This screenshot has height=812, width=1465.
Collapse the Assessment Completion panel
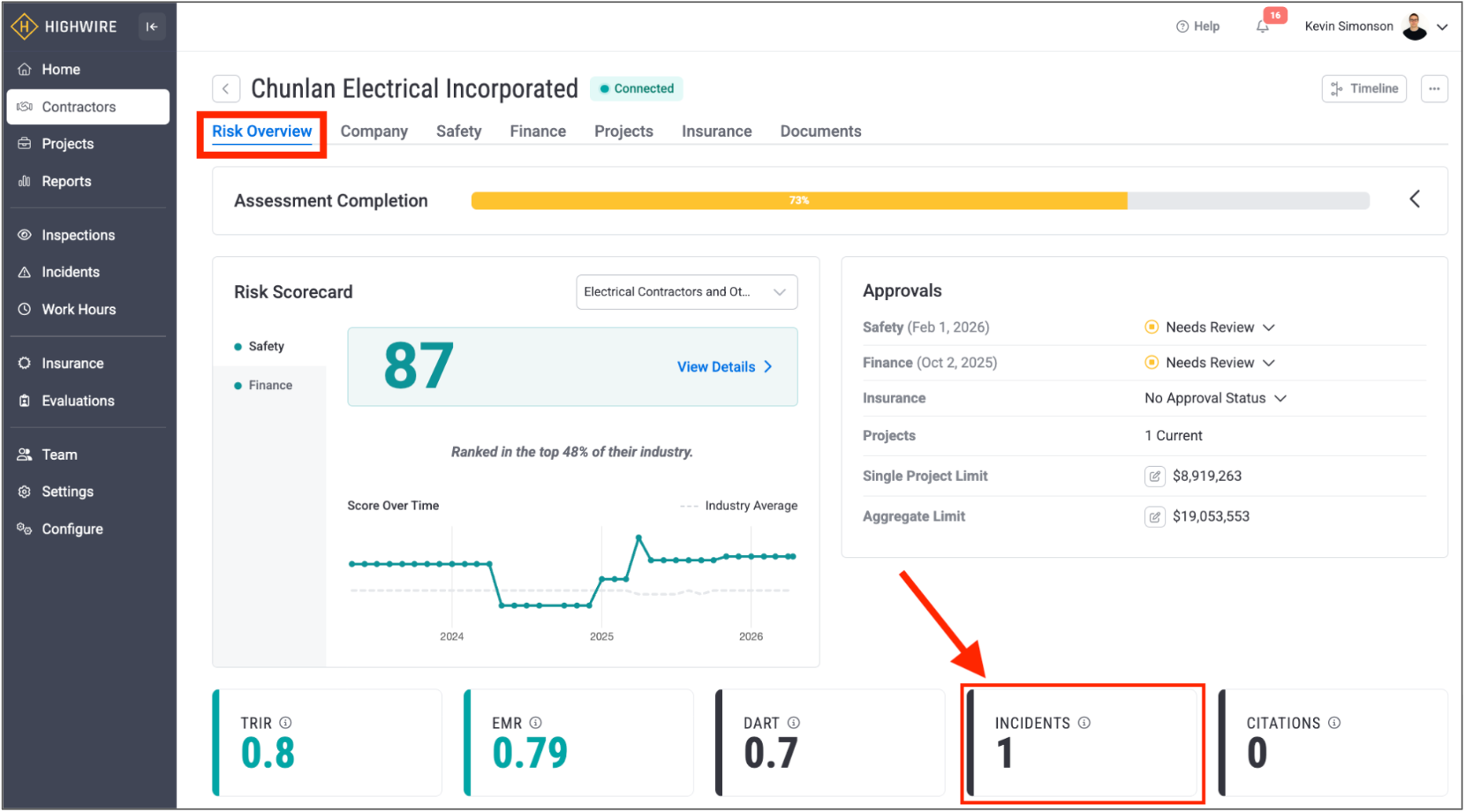tap(1415, 199)
